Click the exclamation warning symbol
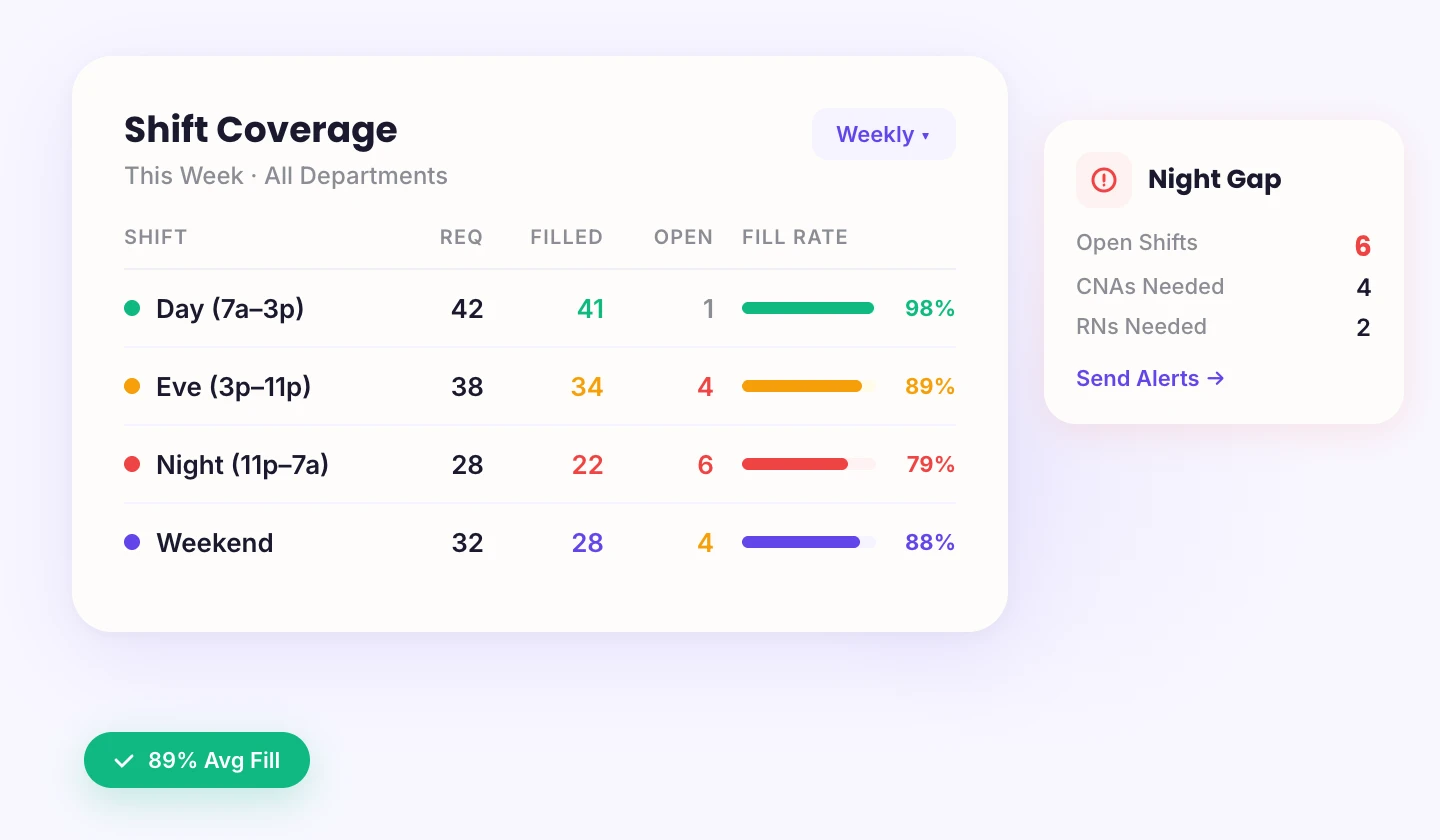This screenshot has height=840, width=1440. pyautogui.click(x=1103, y=180)
